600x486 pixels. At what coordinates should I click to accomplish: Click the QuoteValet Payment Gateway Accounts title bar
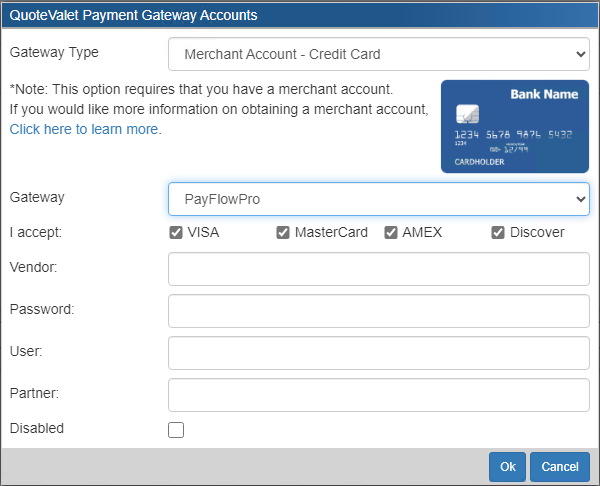[x=300, y=15]
